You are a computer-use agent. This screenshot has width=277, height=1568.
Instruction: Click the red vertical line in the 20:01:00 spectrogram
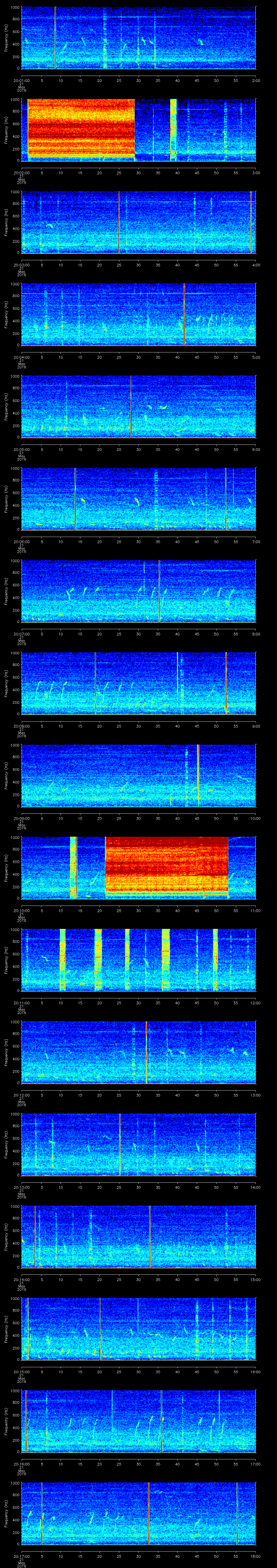55,38
